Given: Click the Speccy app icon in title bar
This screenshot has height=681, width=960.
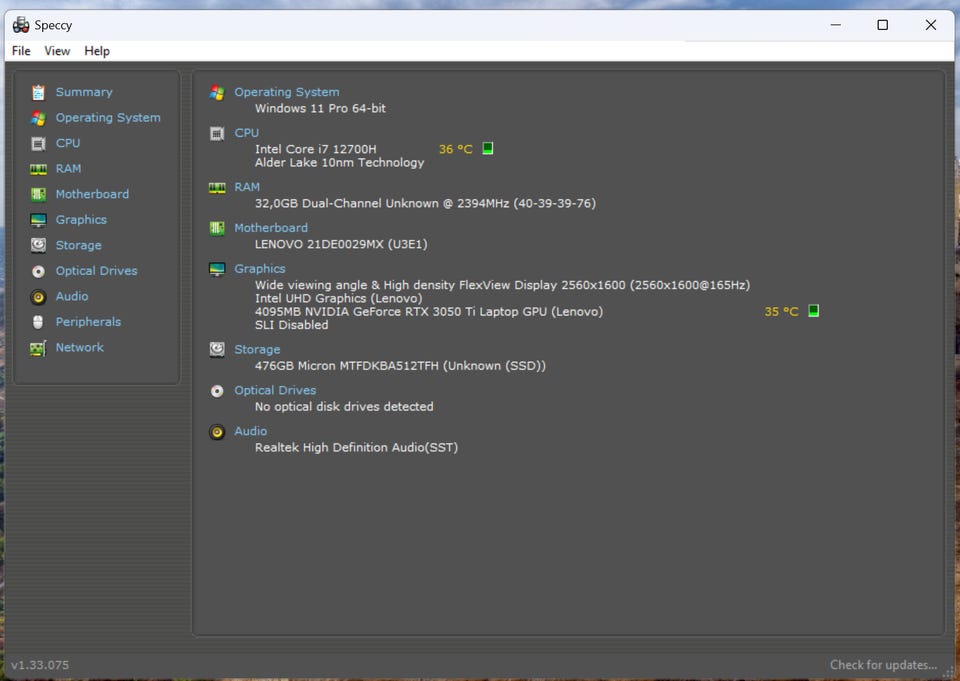Looking at the screenshot, I should point(21,25).
